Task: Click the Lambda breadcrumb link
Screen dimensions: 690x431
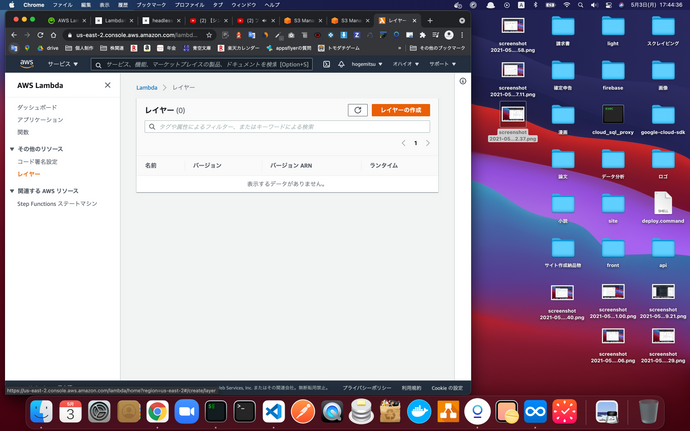Action: click(147, 88)
